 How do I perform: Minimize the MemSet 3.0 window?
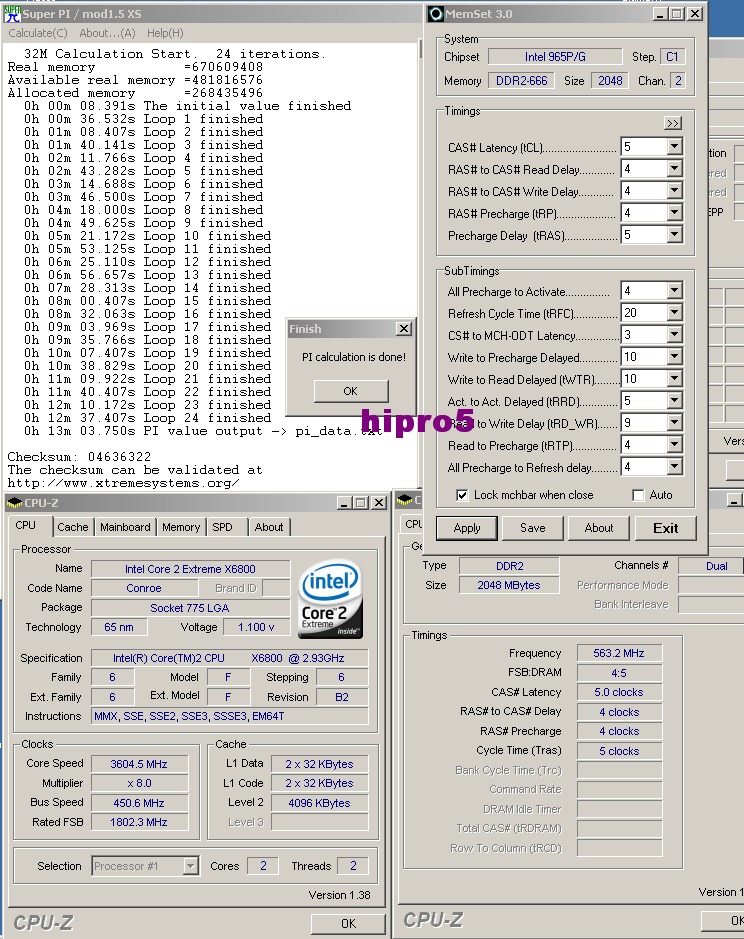point(660,14)
